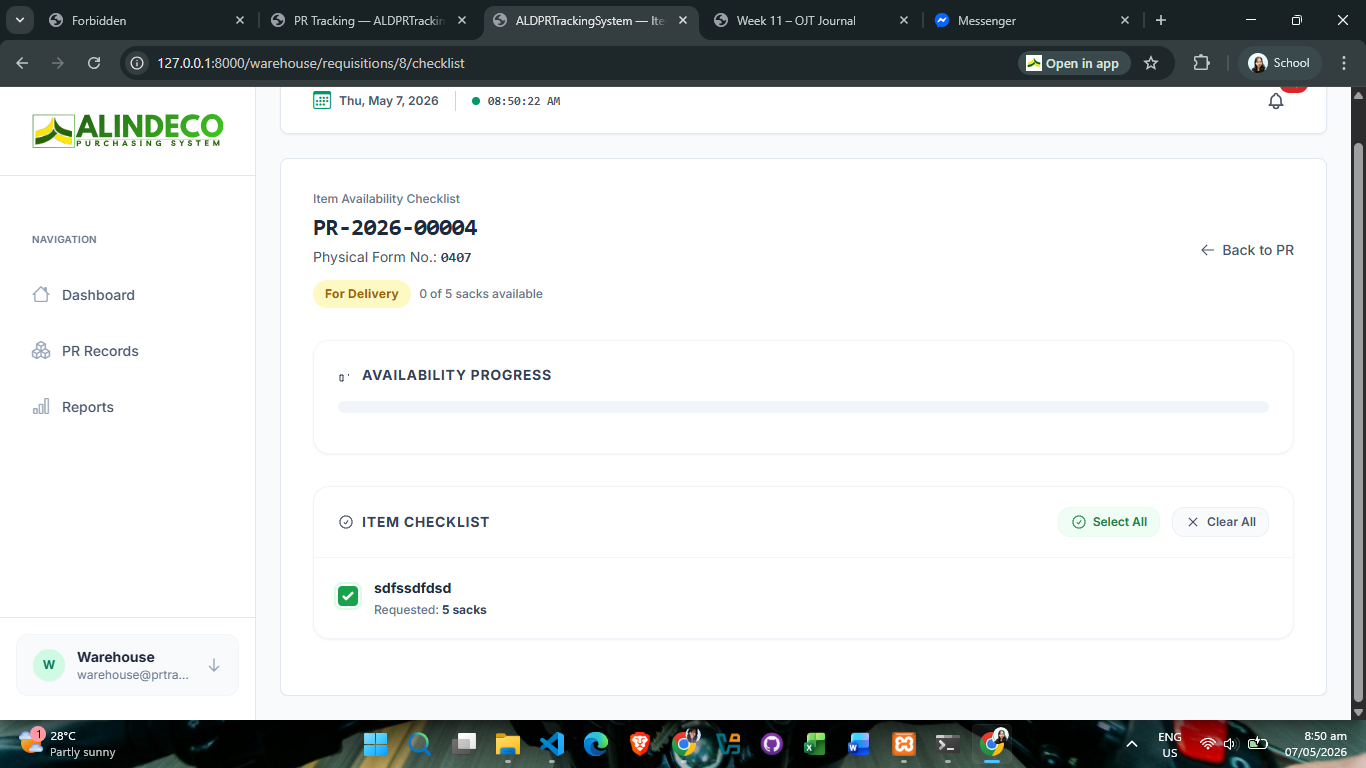The image size is (1366, 768).
Task: Click the Clear All button
Action: [1220, 522]
